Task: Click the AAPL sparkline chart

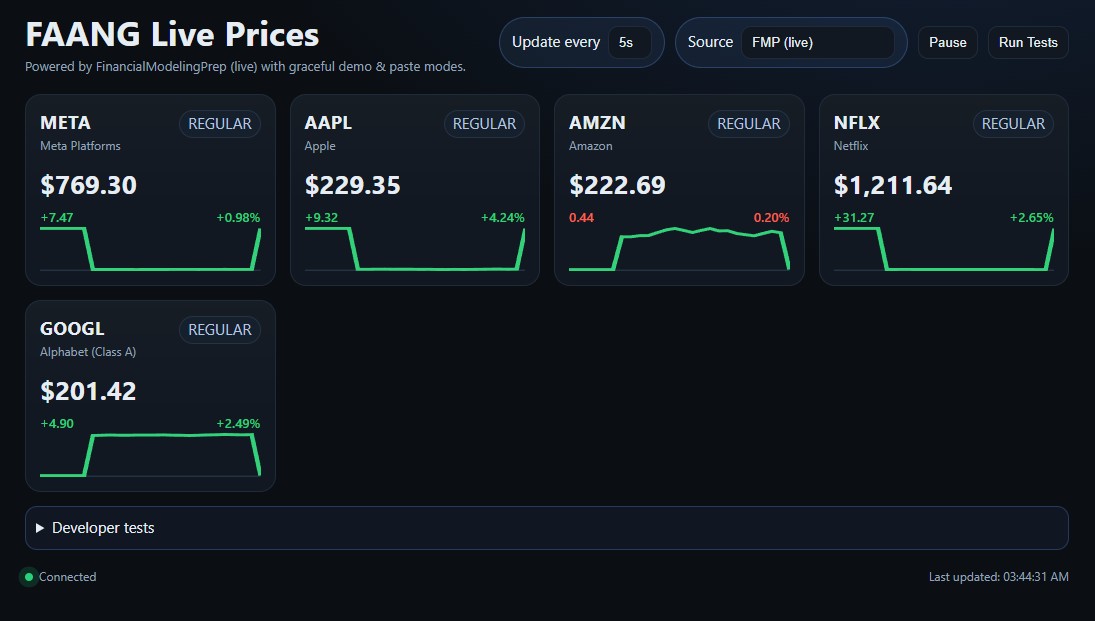Action: click(414, 250)
